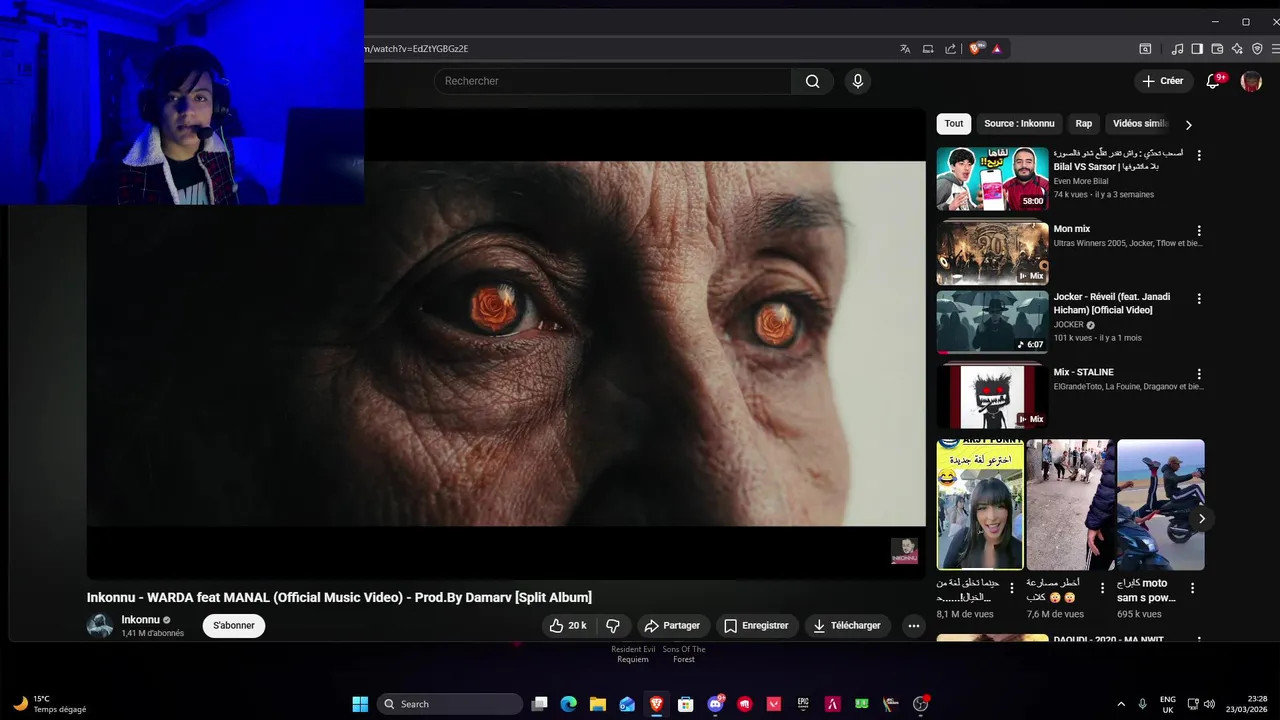Screen dimensions: 1280x720
Task: Open options for moto Short 695 k vues
Action: (1193, 588)
